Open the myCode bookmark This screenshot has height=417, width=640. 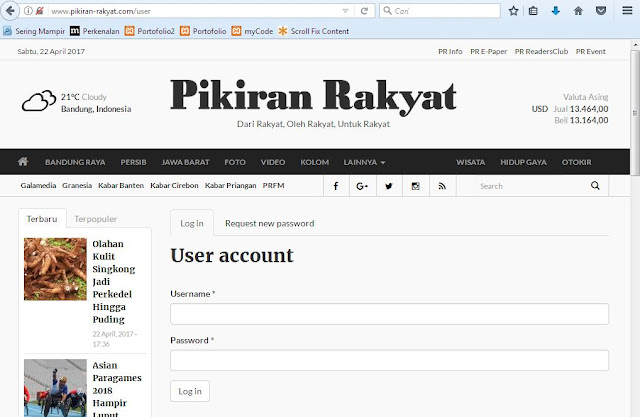[x=252, y=31]
